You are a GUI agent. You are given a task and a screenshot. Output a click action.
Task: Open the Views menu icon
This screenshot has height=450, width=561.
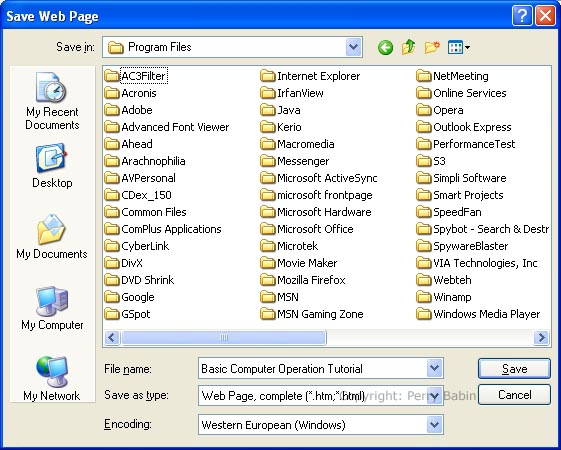458,47
